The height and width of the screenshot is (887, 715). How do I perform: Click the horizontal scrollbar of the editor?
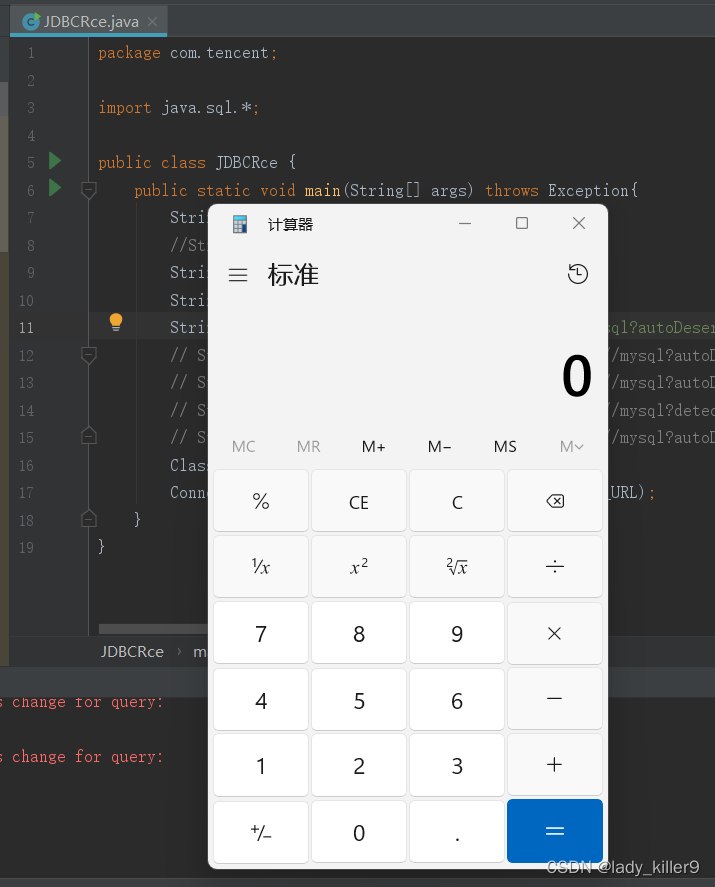(x=153, y=629)
